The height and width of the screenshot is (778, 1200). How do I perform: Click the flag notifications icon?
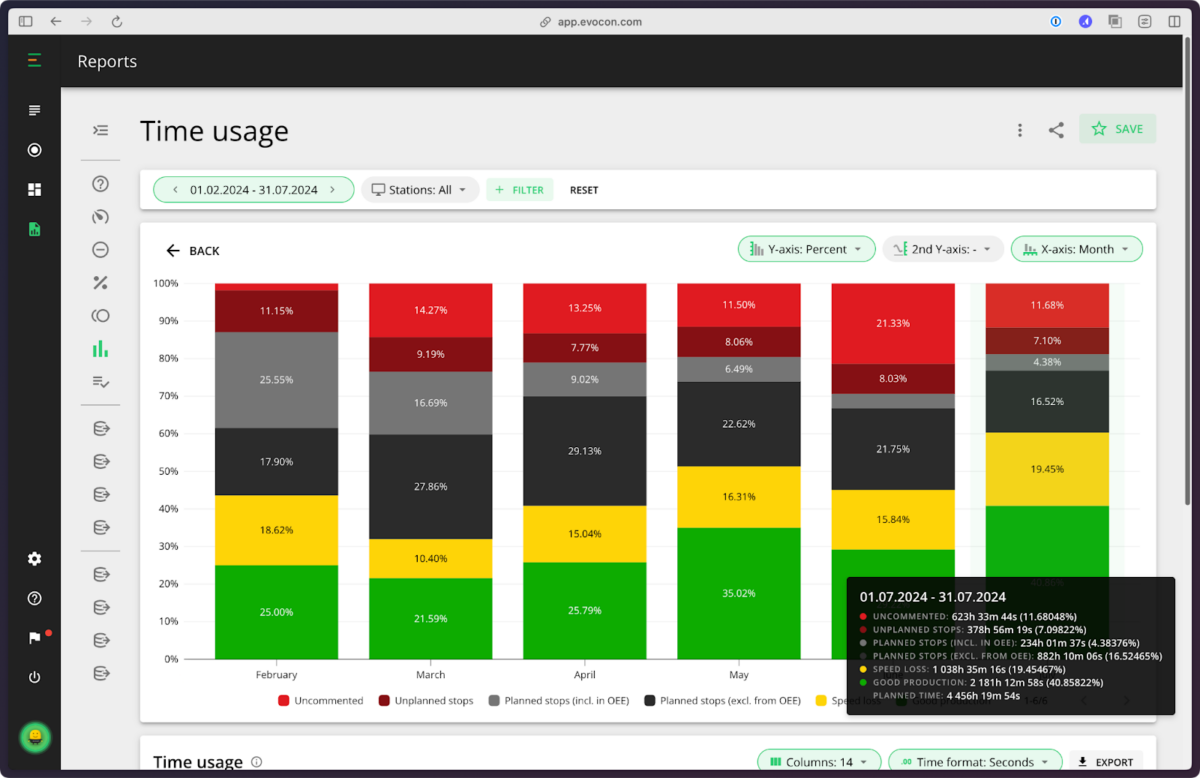pos(35,638)
